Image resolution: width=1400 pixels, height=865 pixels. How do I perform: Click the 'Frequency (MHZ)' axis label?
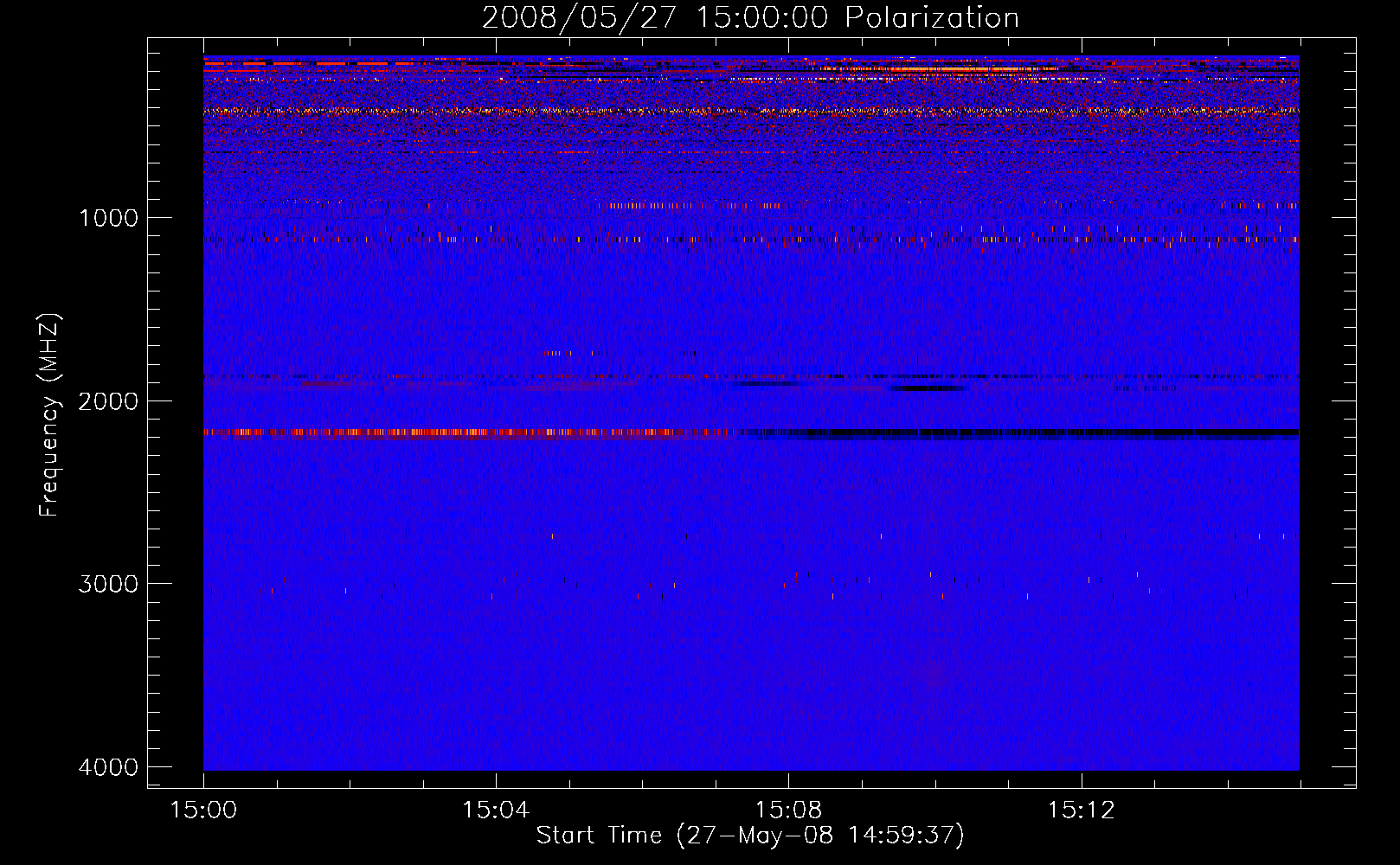pyautogui.click(x=49, y=415)
